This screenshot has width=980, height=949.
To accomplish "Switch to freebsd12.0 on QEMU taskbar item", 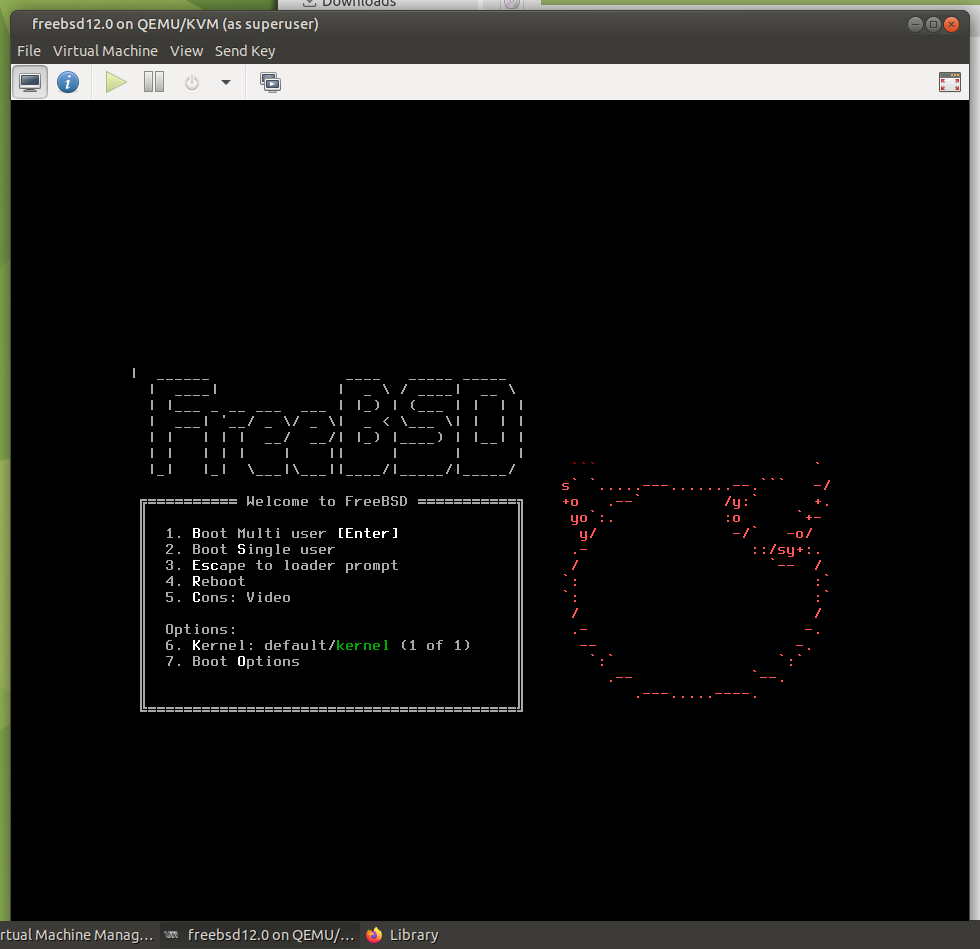I will (x=260, y=935).
